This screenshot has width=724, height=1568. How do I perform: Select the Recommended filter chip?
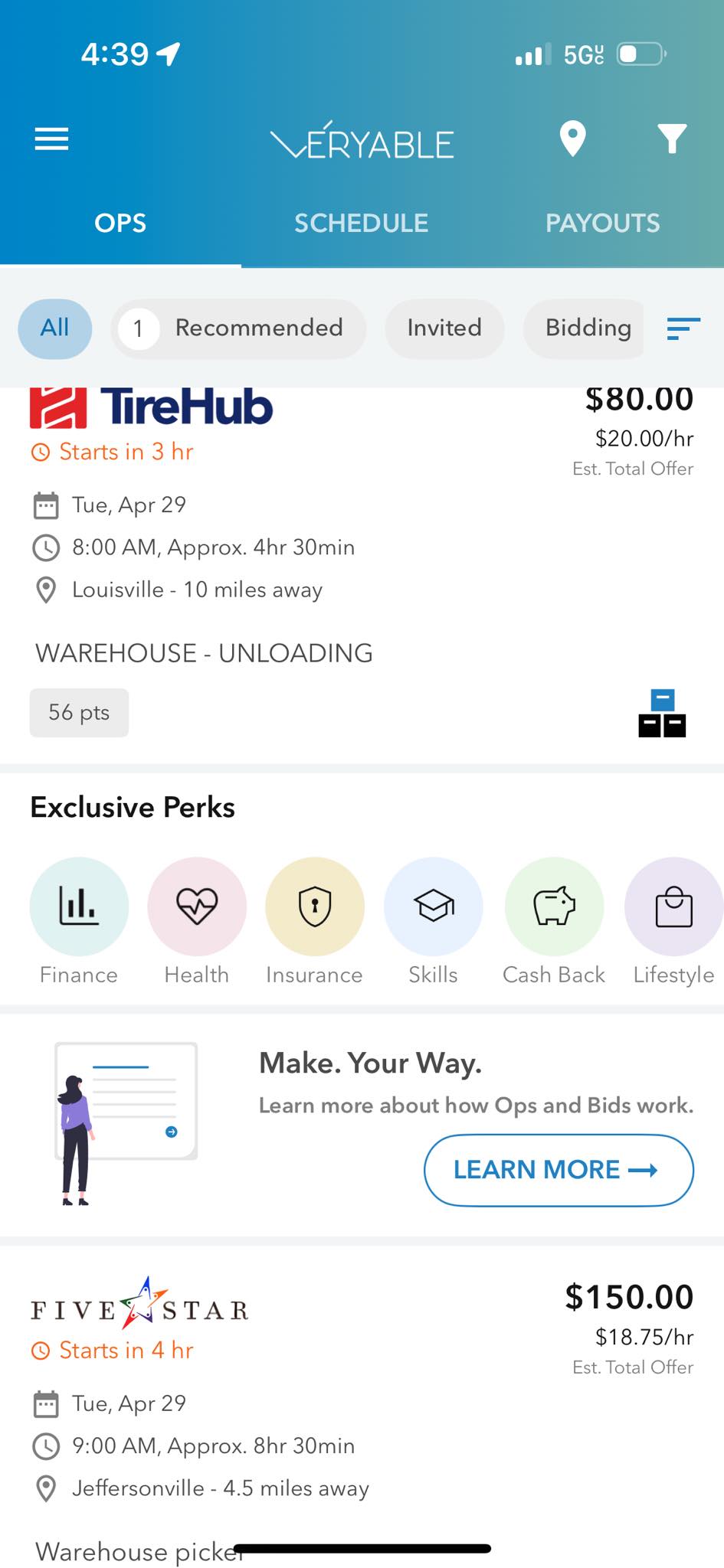click(238, 328)
